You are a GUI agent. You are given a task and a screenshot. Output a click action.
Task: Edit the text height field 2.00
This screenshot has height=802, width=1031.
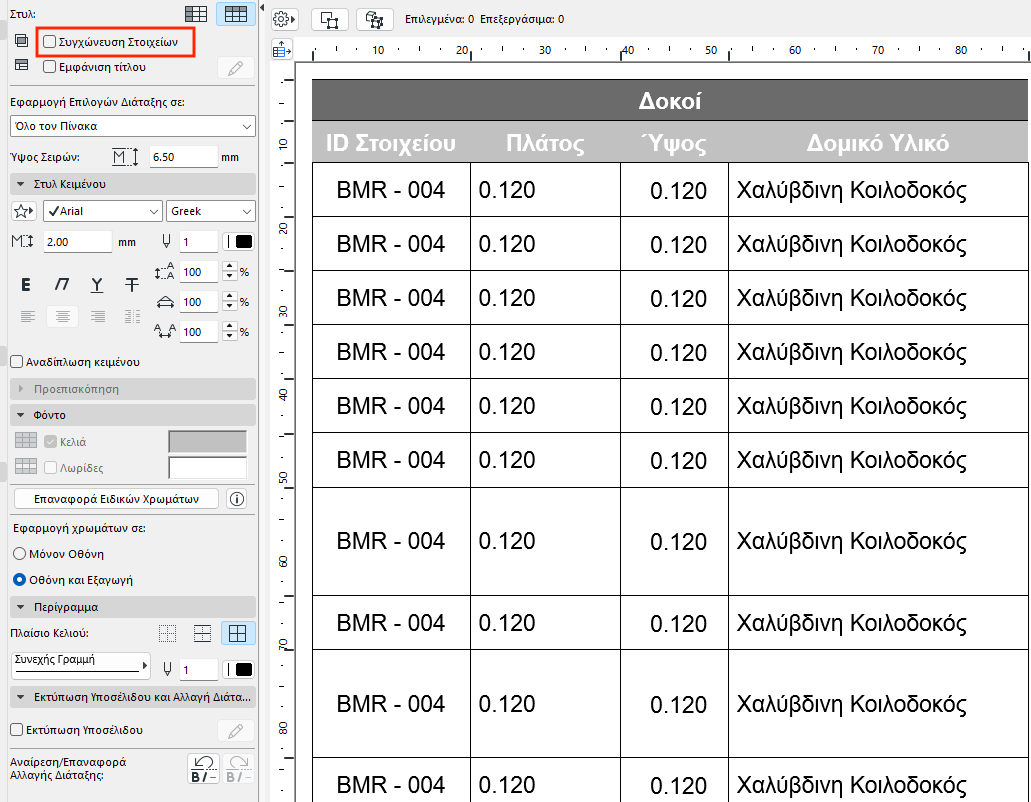tap(78, 242)
